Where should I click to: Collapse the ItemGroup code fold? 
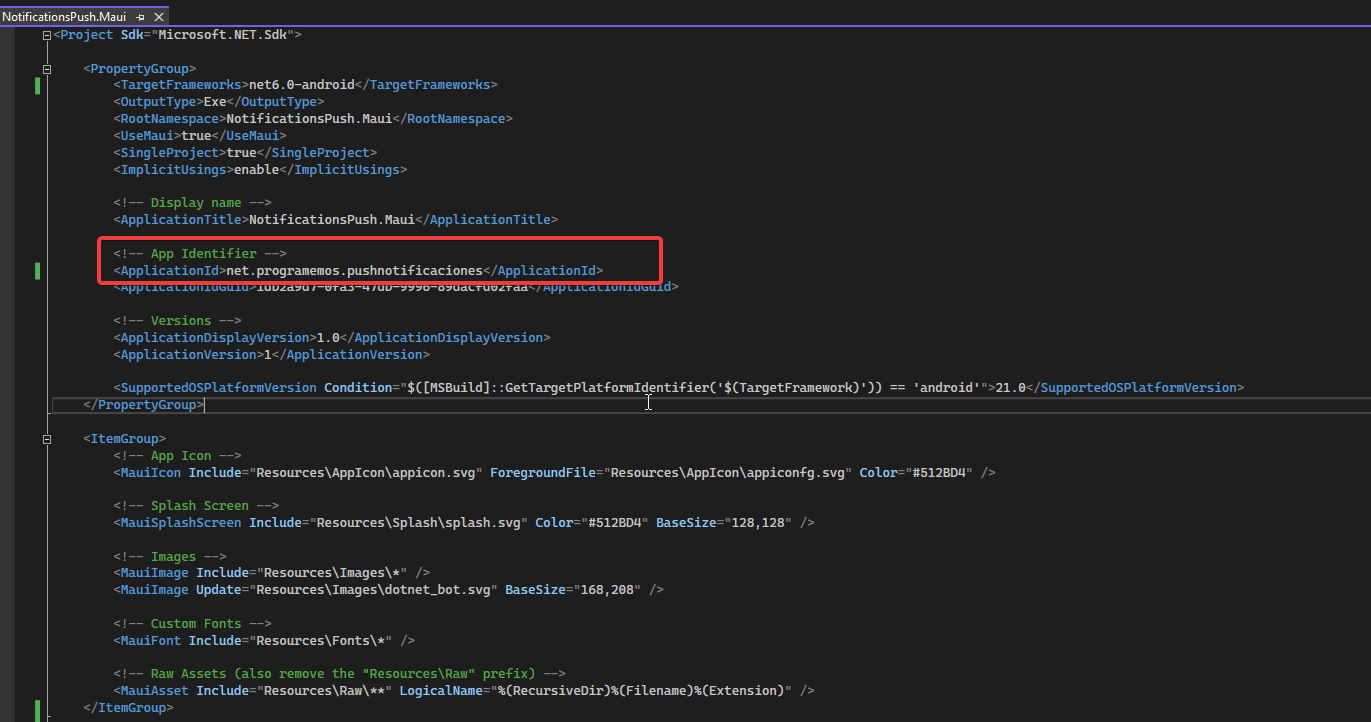[46, 438]
